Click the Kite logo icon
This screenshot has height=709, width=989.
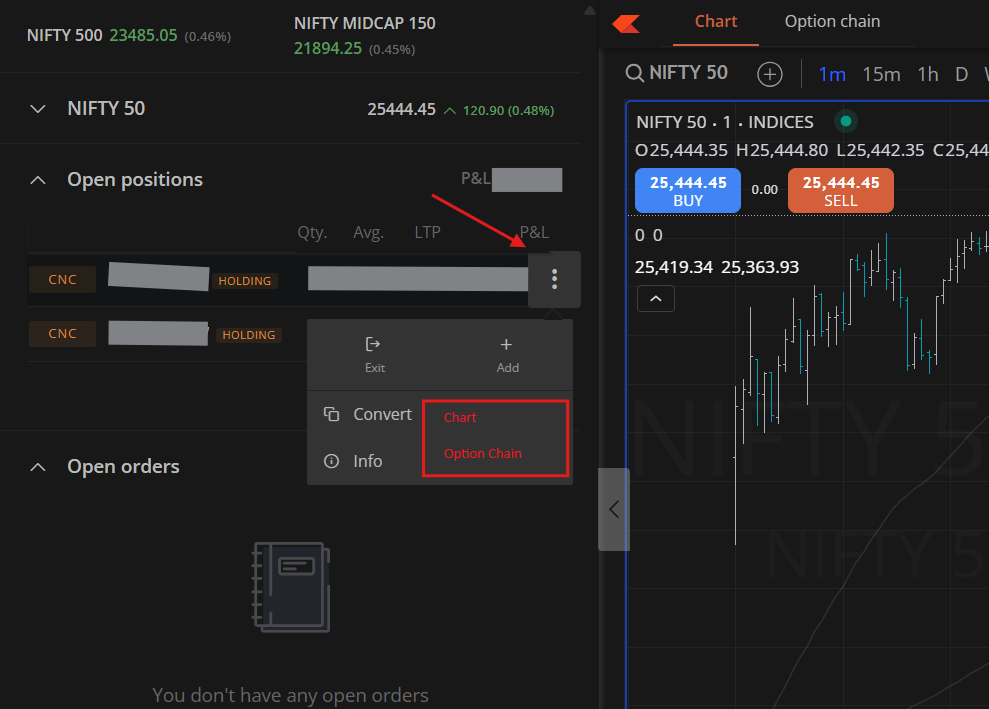628,22
